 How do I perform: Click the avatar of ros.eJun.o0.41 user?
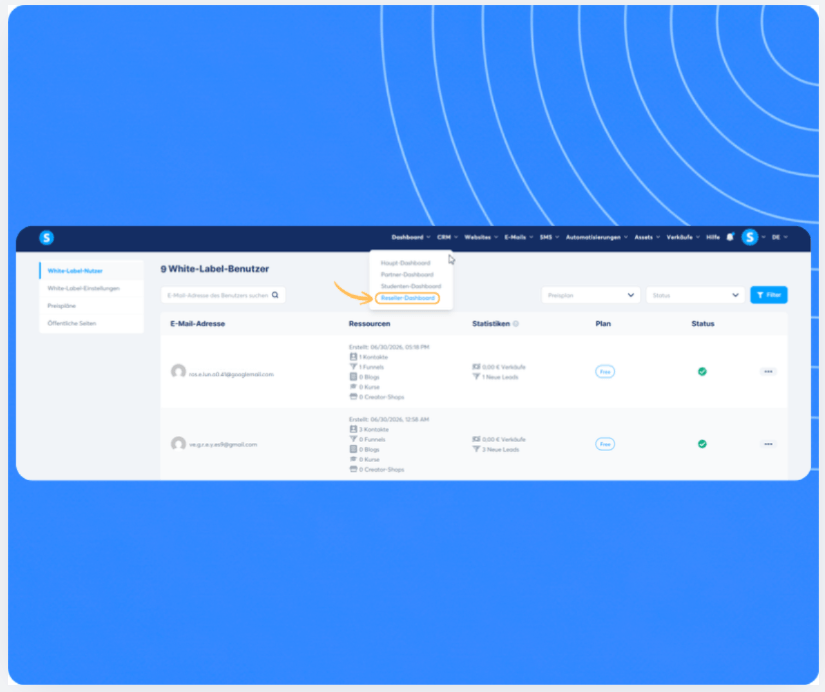(x=178, y=372)
